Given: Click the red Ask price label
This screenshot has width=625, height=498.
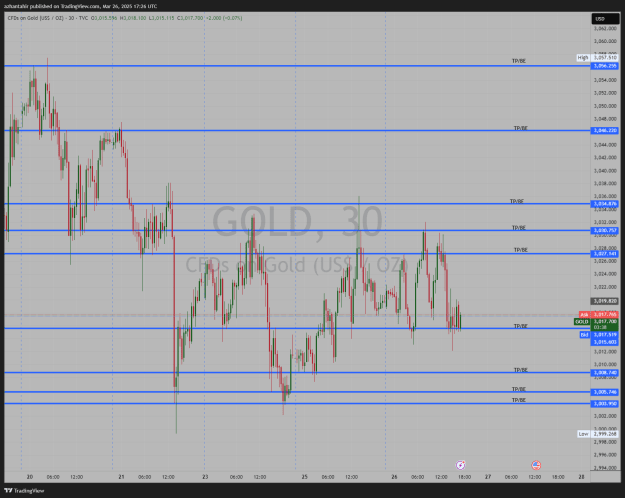Looking at the screenshot, I should click(x=599, y=315).
